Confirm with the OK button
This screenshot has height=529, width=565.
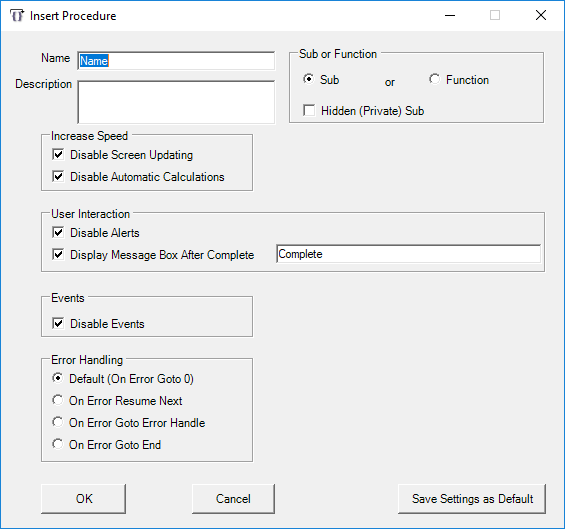(84, 499)
